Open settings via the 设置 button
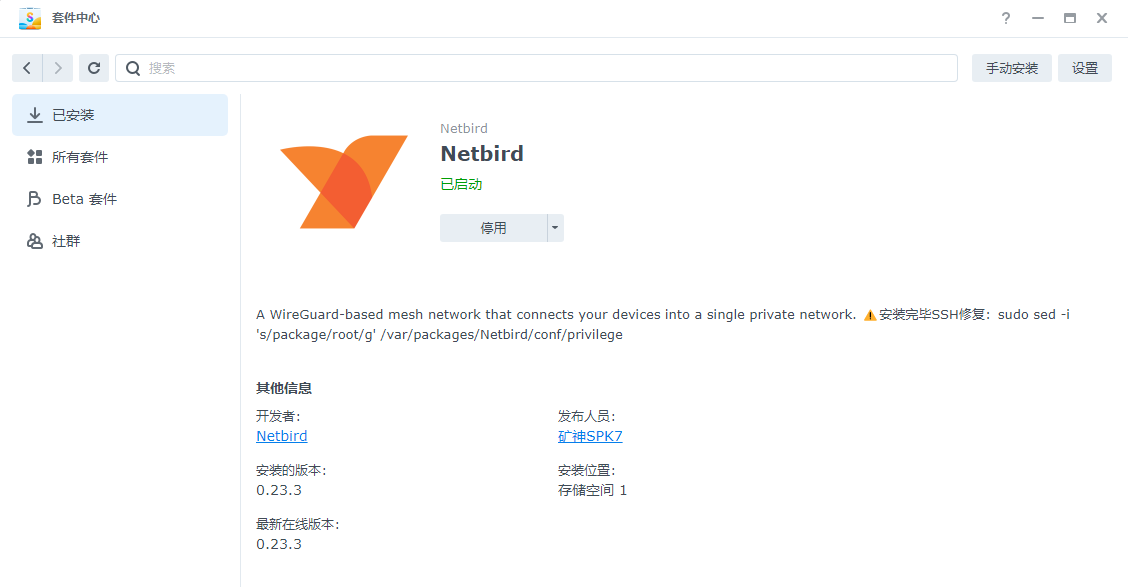Viewport: 1128px width, 587px height. [x=1084, y=68]
